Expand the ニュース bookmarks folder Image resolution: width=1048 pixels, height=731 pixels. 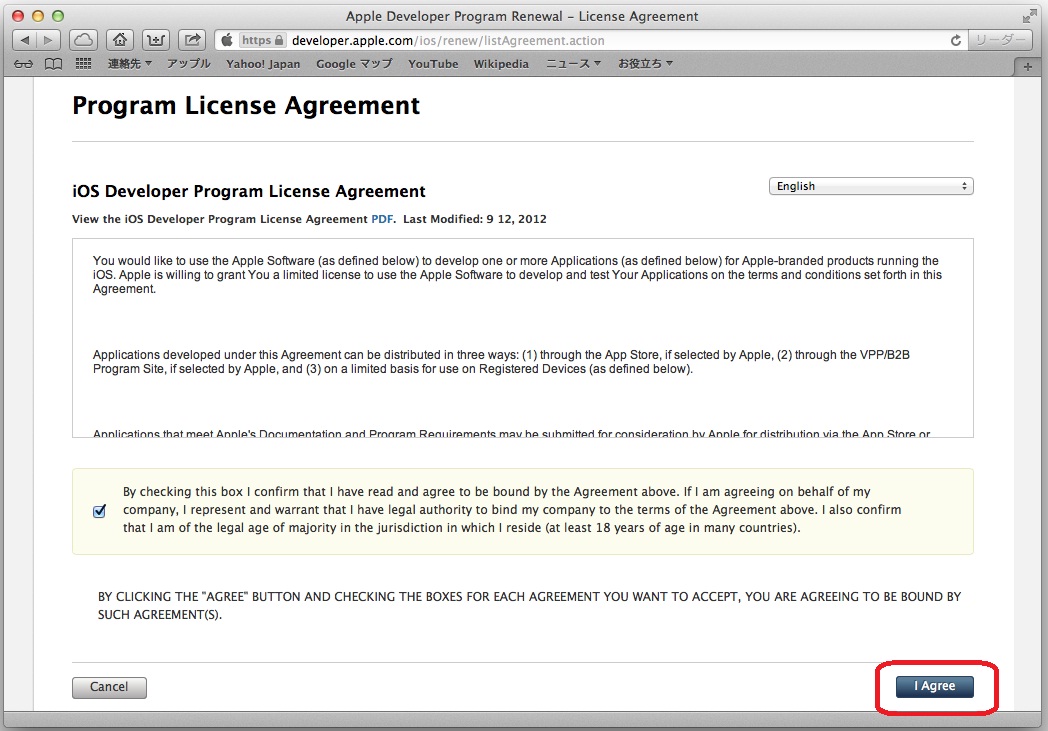[573, 64]
